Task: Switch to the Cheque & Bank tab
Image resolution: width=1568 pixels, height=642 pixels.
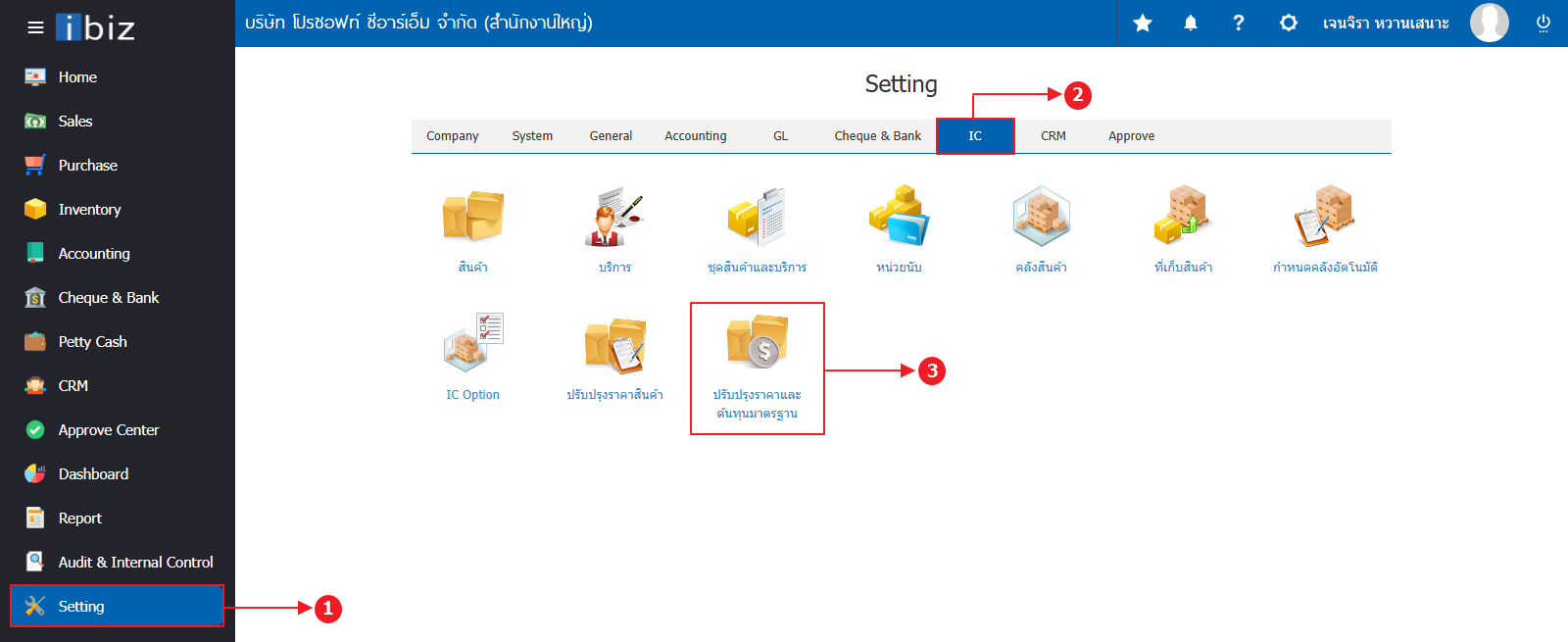Action: point(877,136)
